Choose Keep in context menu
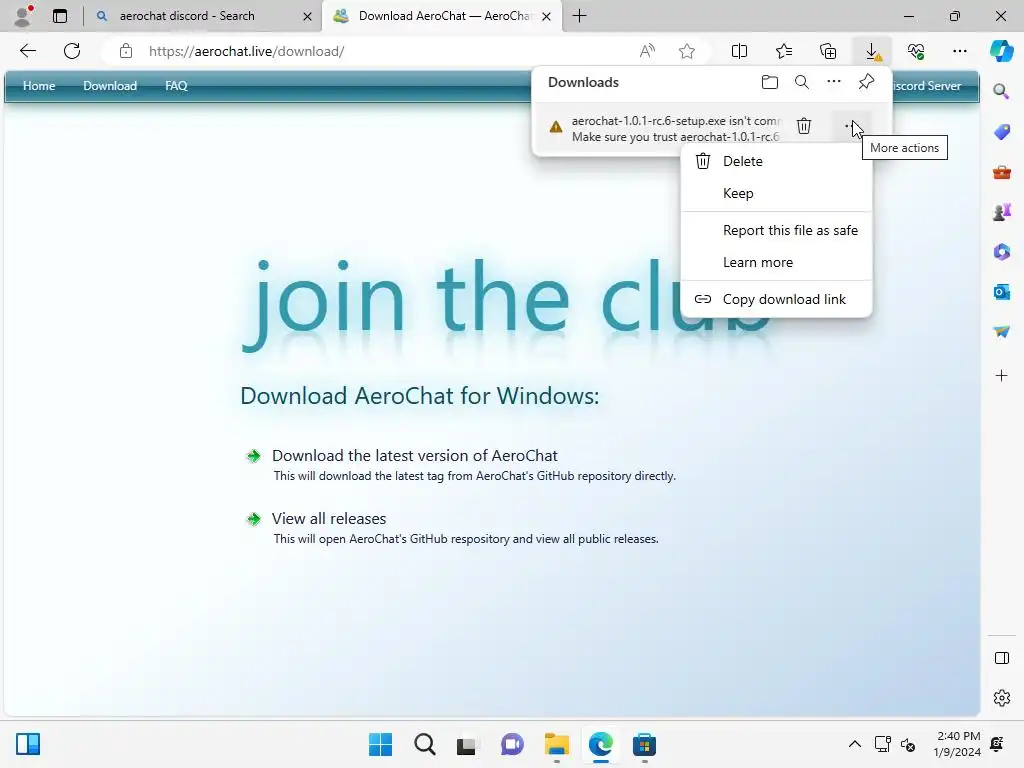The width and height of the screenshot is (1024, 768). [776, 193]
